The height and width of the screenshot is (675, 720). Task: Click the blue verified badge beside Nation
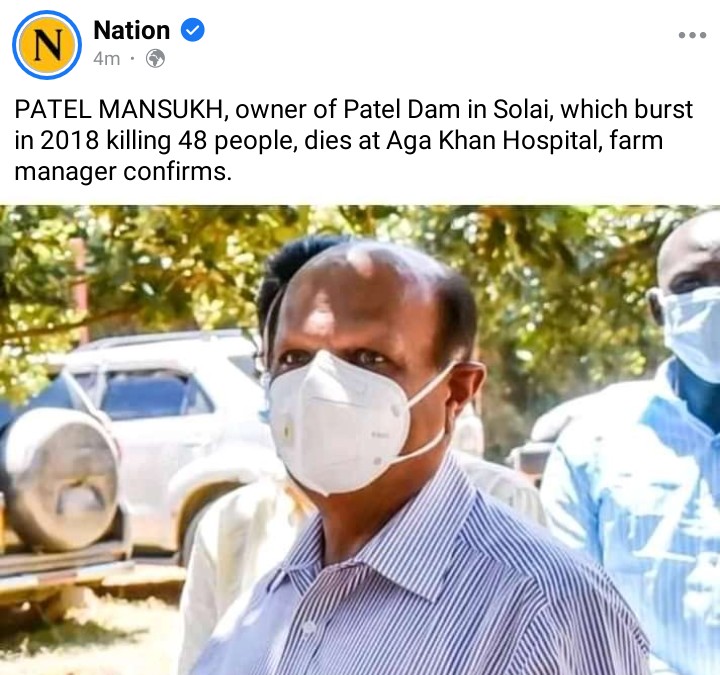[192, 30]
